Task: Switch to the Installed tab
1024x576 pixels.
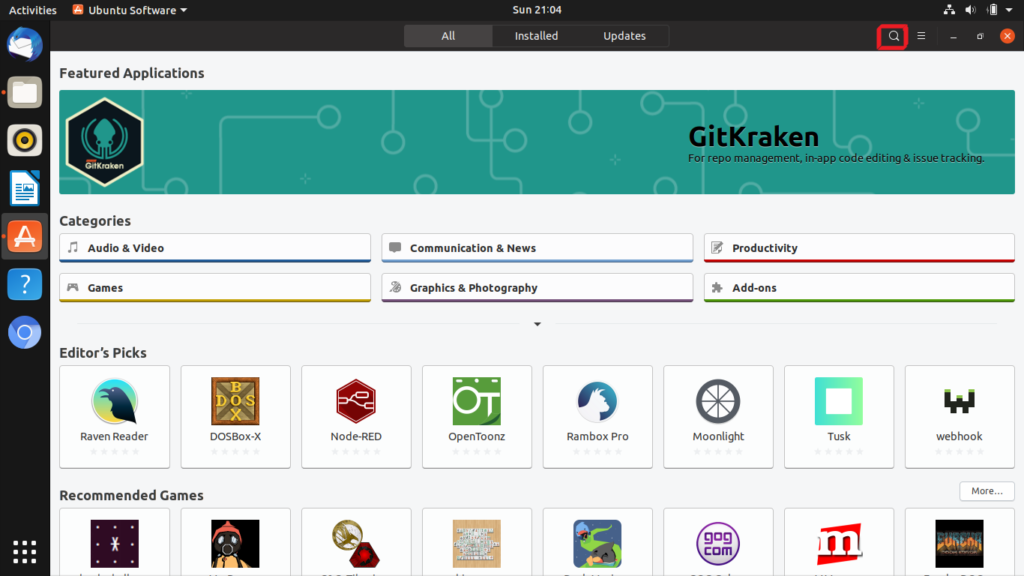Action: [x=536, y=36]
